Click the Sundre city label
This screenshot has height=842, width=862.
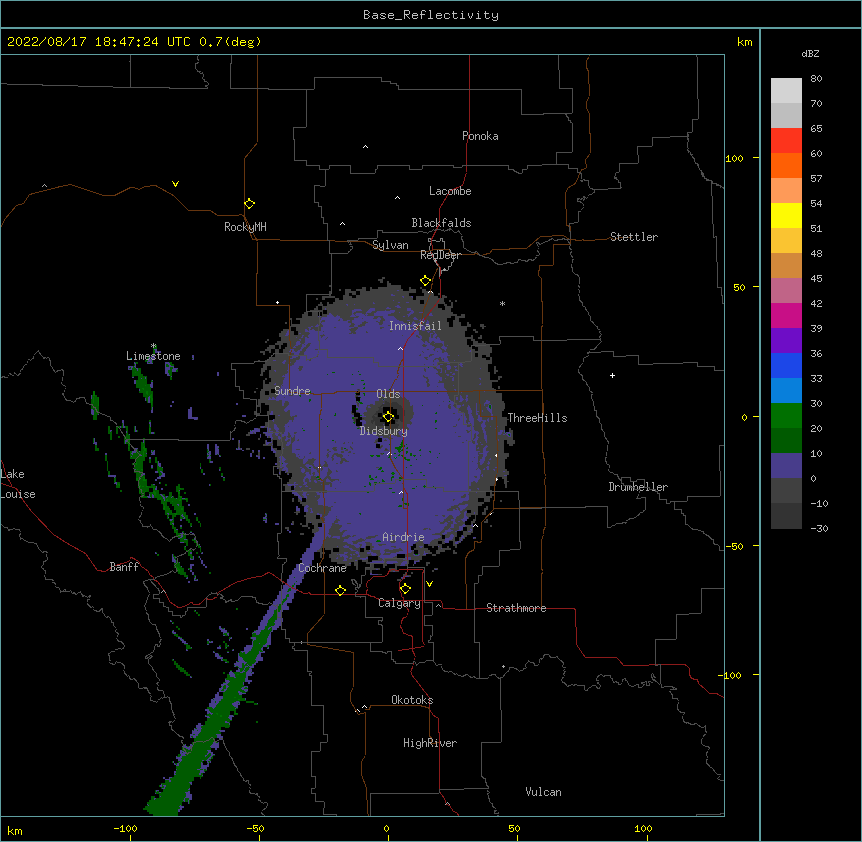coord(292,391)
